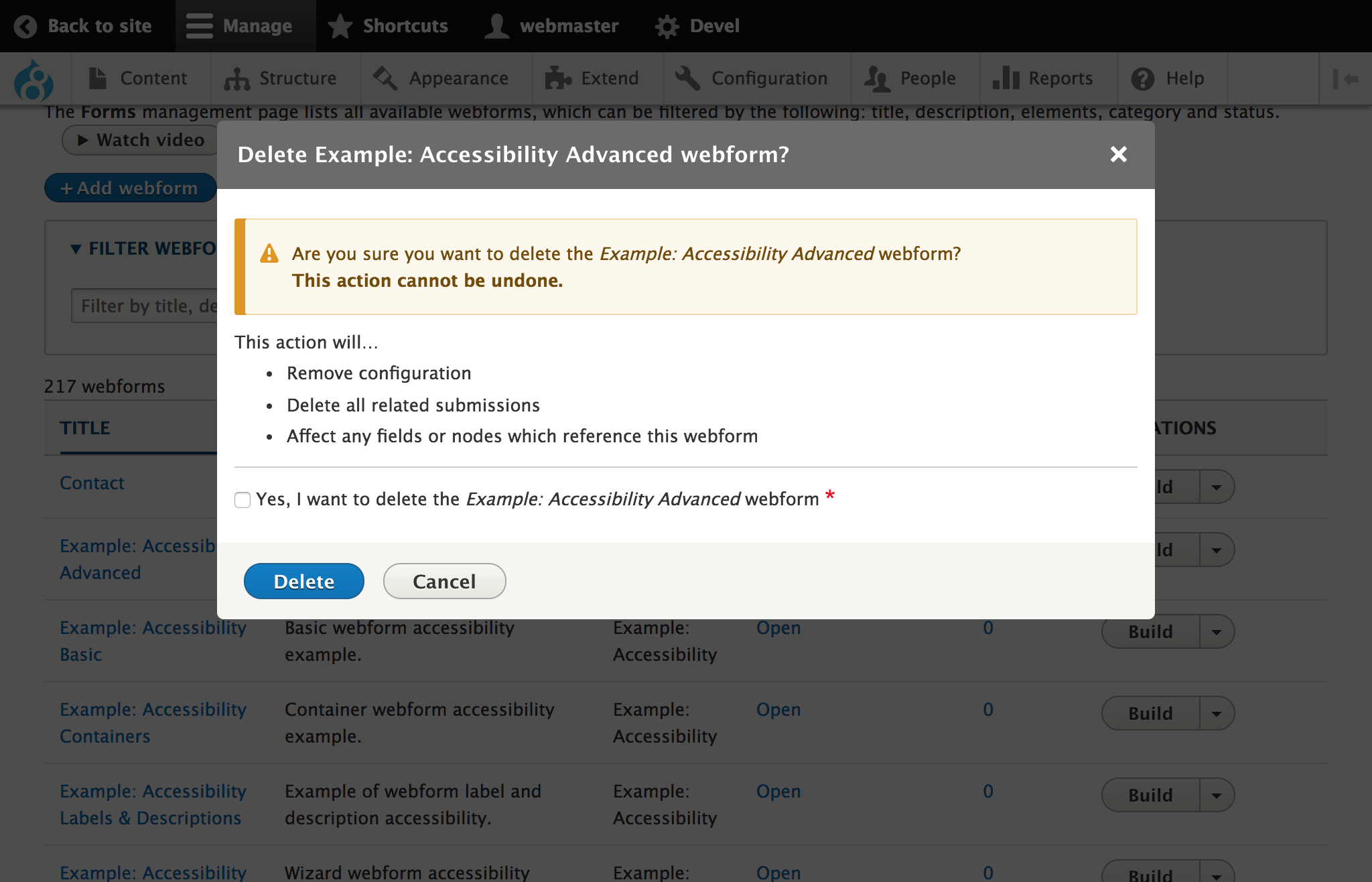Click the Devel gear icon
The height and width of the screenshot is (882, 1372).
pos(667,26)
